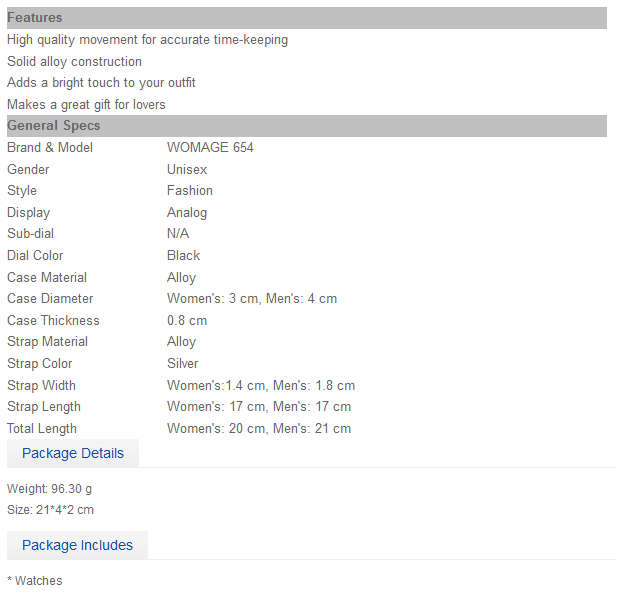622x595 pixels.
Task: Click the Case Diameter measurement value
Action: [254, 301]
